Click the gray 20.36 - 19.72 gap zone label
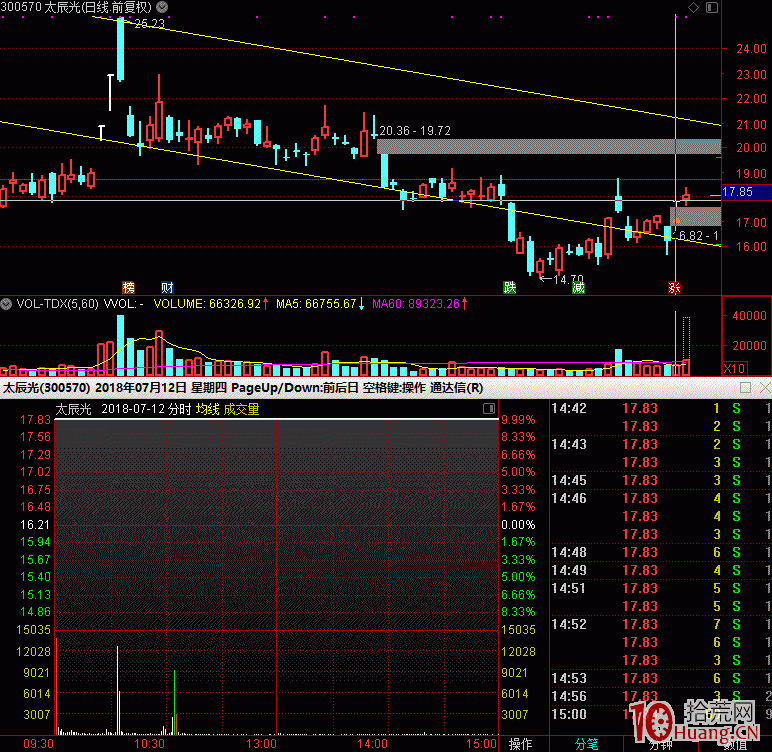 click(415, 131)
